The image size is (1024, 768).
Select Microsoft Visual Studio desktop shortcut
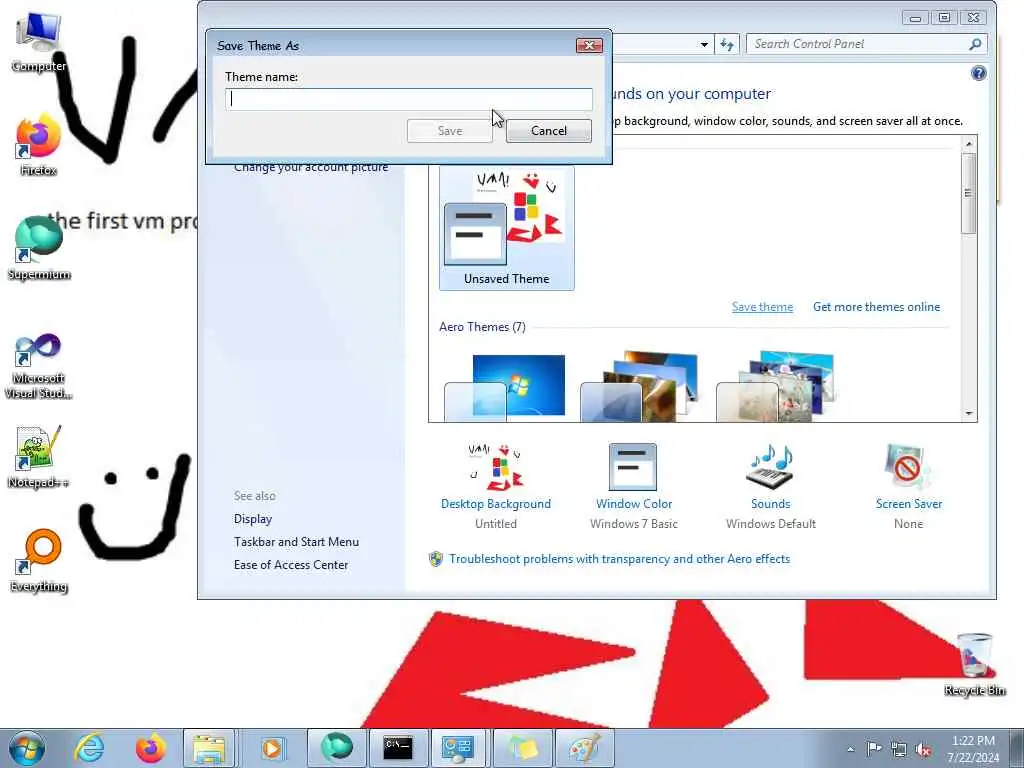(39, 366)
